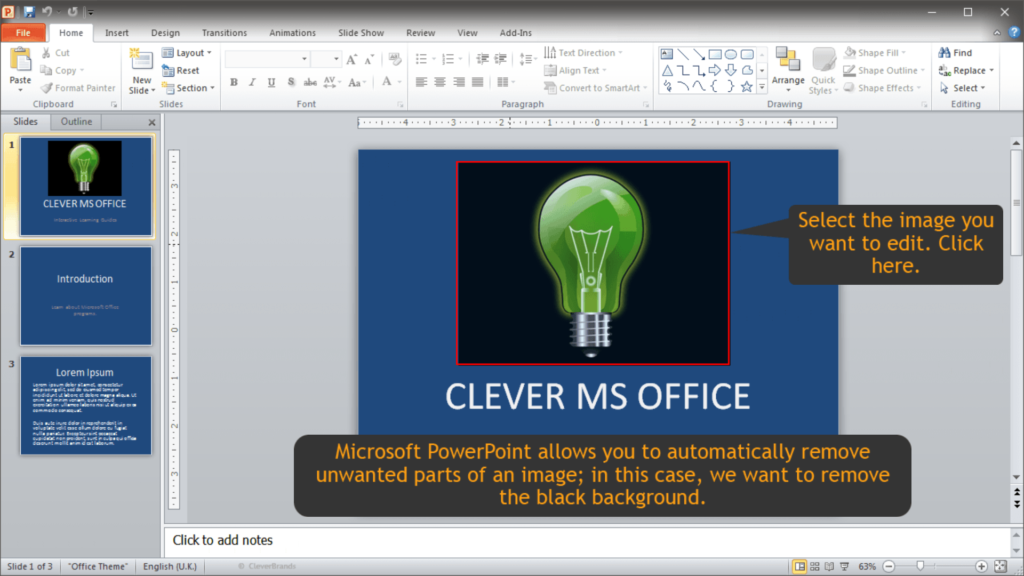Toggle Align Text Right
1024x576 pixels.
(x=459, y=82)
